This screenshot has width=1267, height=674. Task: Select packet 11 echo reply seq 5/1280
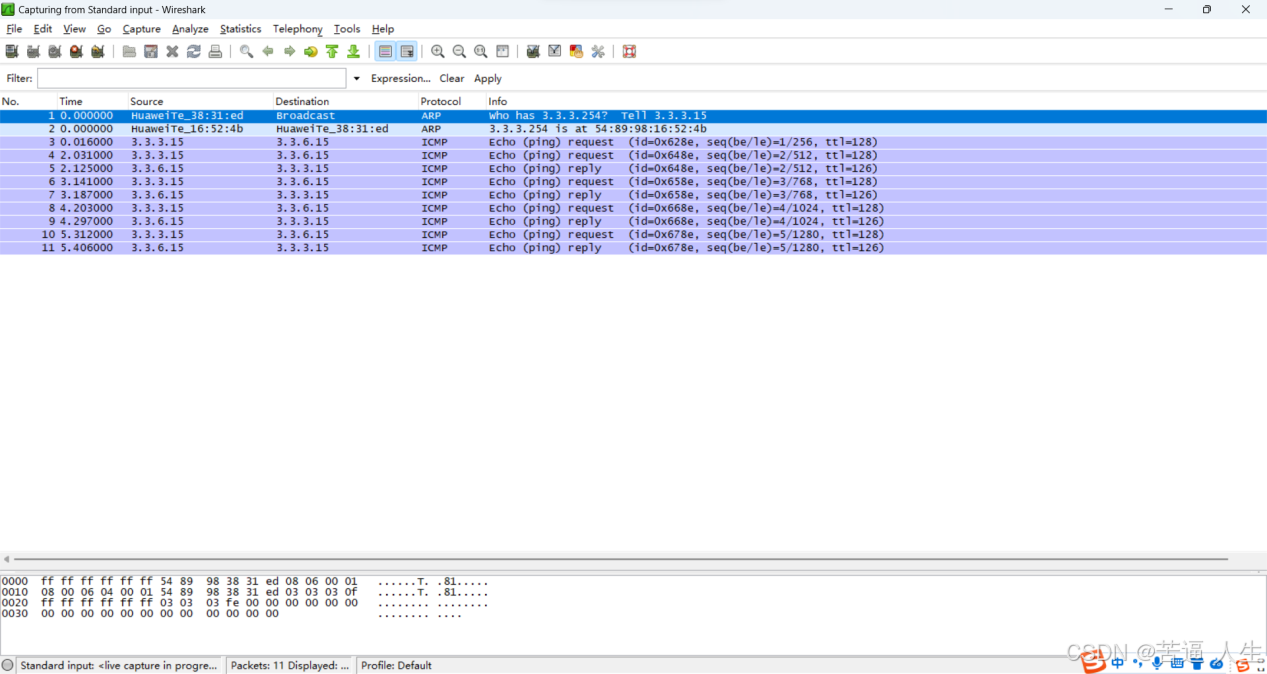point(633,248)
